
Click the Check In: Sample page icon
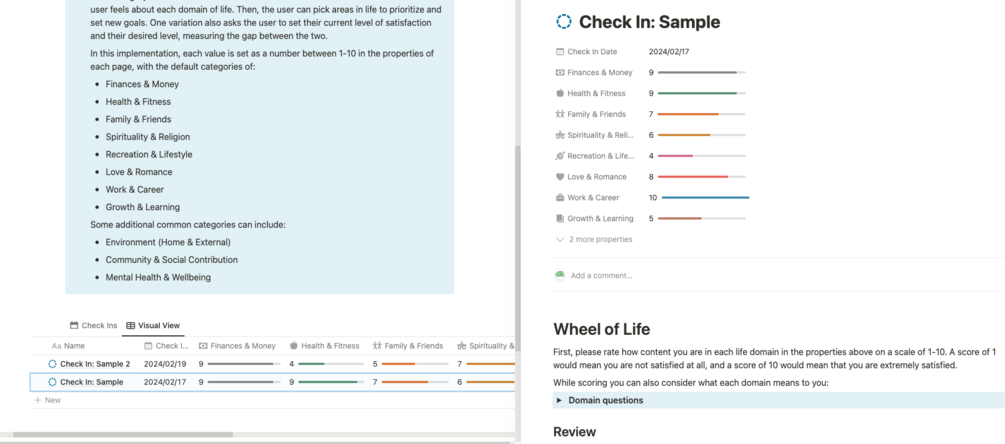click(563, 22)
